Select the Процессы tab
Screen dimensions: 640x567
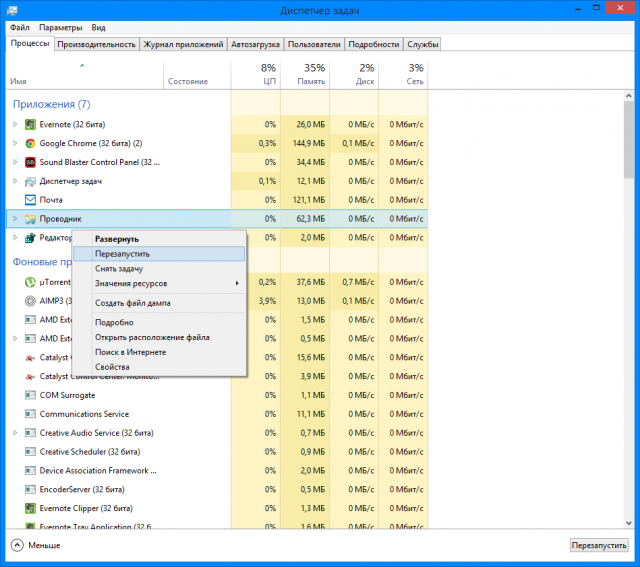pos(30,43)
